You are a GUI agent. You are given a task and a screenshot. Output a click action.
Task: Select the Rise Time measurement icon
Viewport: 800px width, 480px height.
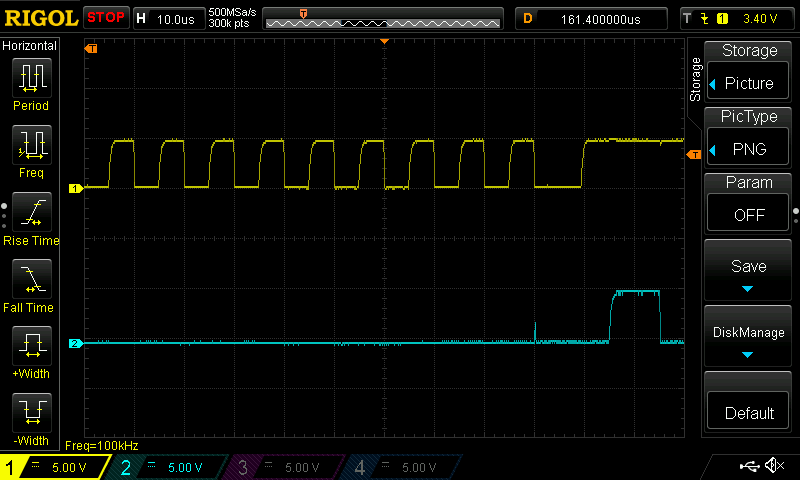click(32, 212)
